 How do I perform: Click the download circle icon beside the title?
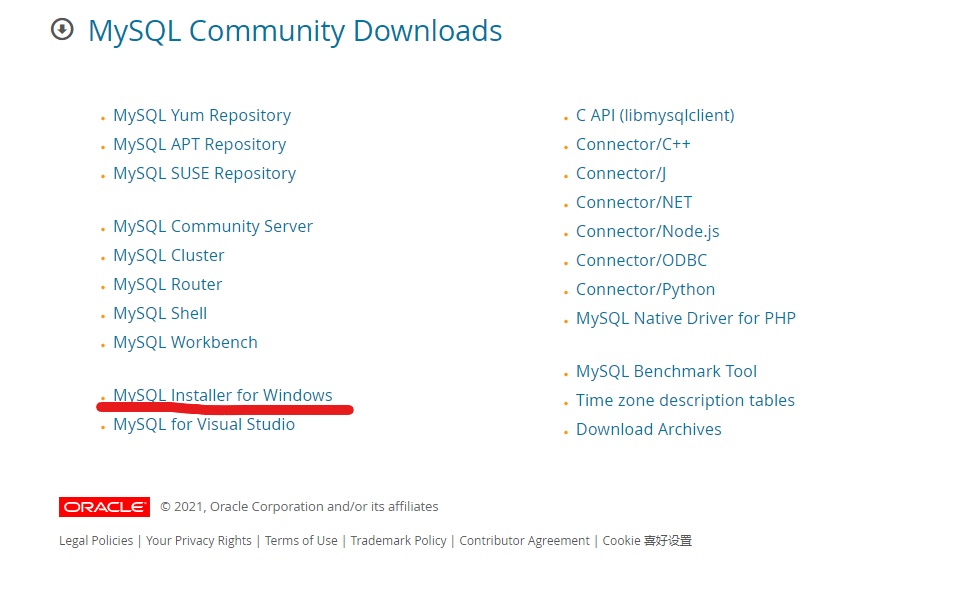point(62,29)
